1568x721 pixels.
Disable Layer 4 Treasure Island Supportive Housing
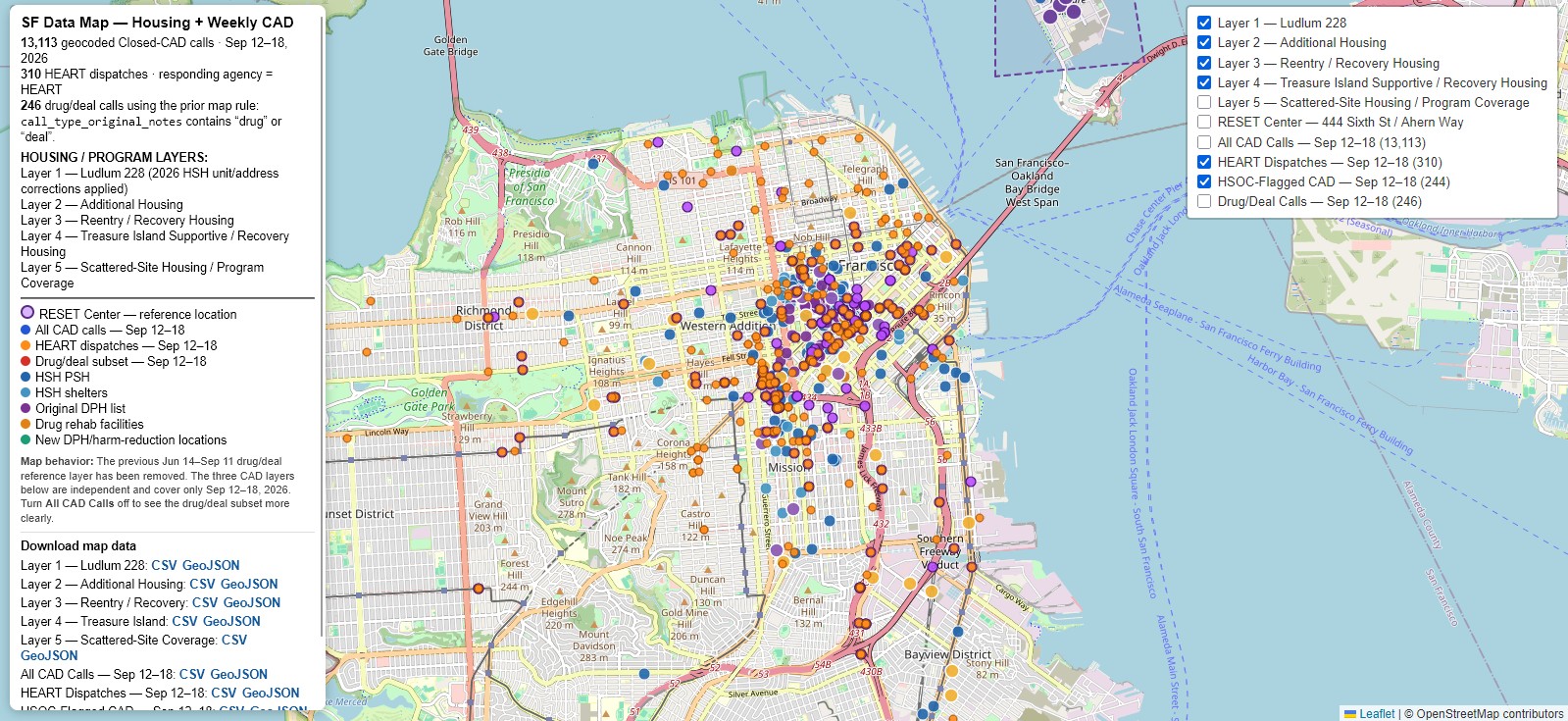(x=1204, y=82)
